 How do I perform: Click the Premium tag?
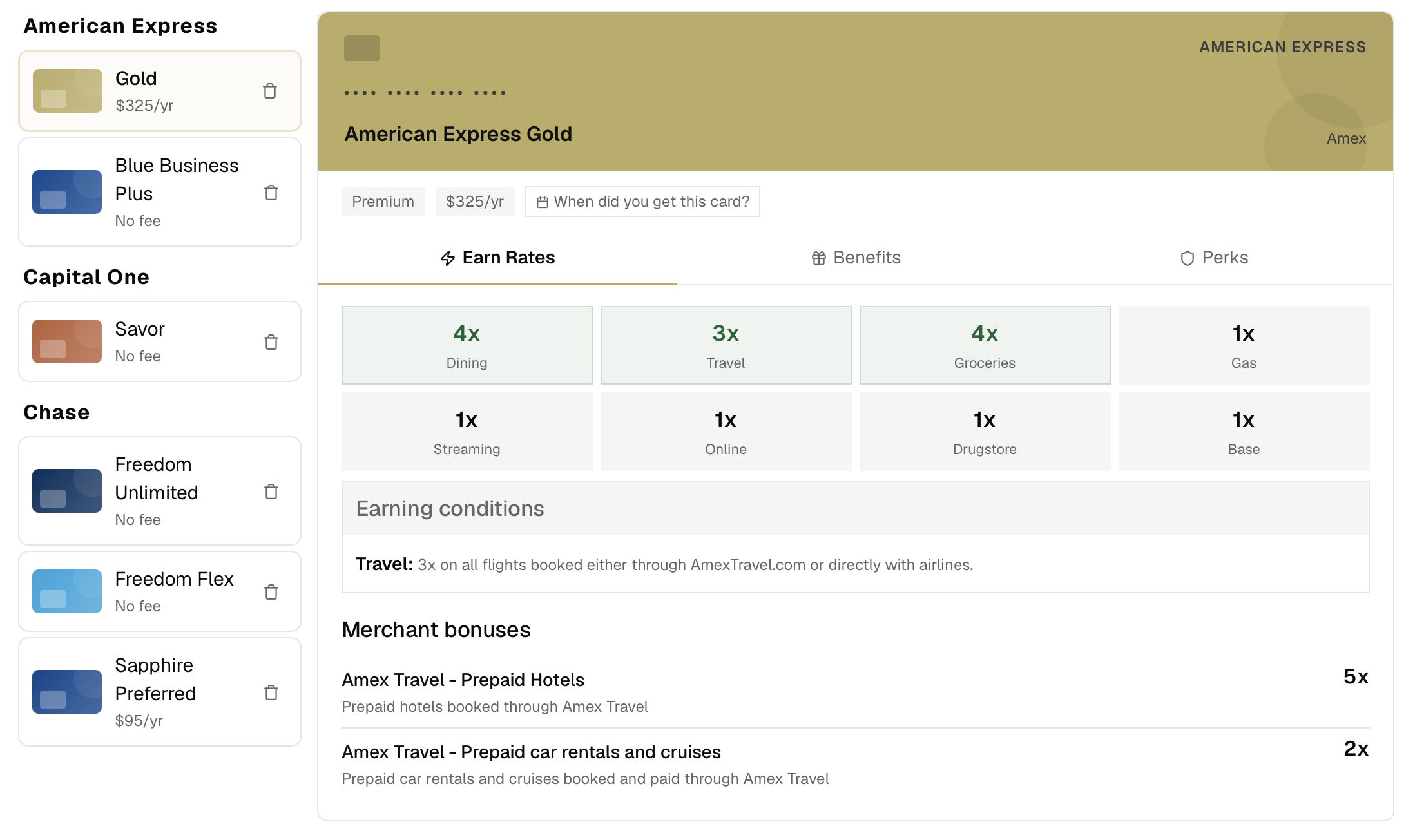(x=383, y=202)
